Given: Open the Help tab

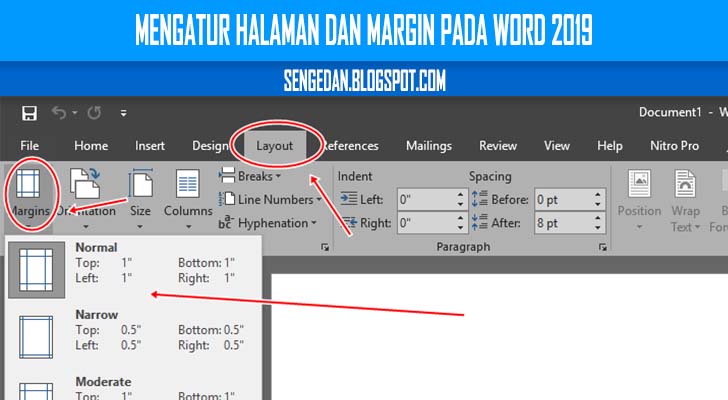Looking at the screenshot, I should point(610,146).
